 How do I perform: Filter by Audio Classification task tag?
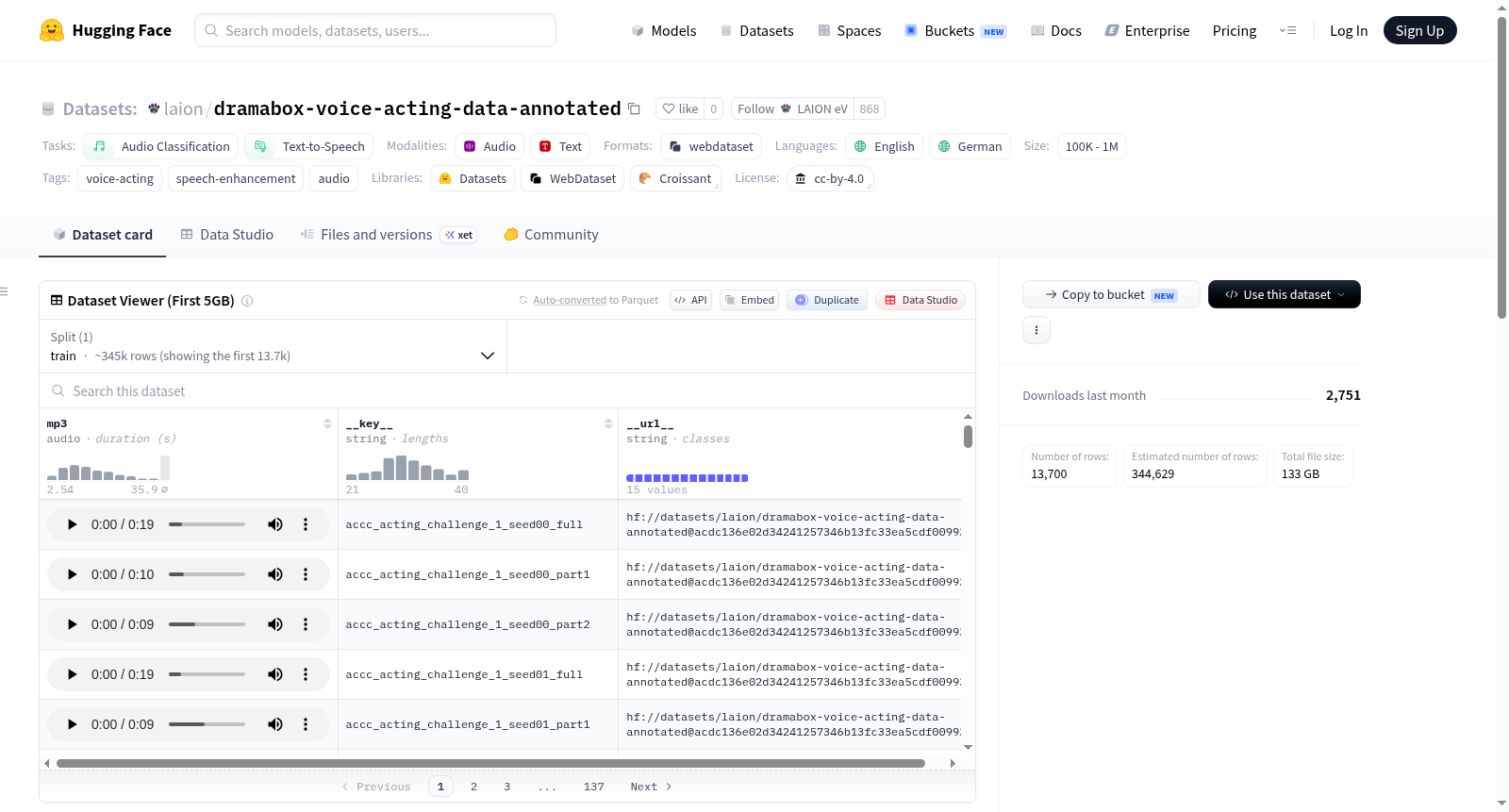pyautogui.click(x=161, y=146)
